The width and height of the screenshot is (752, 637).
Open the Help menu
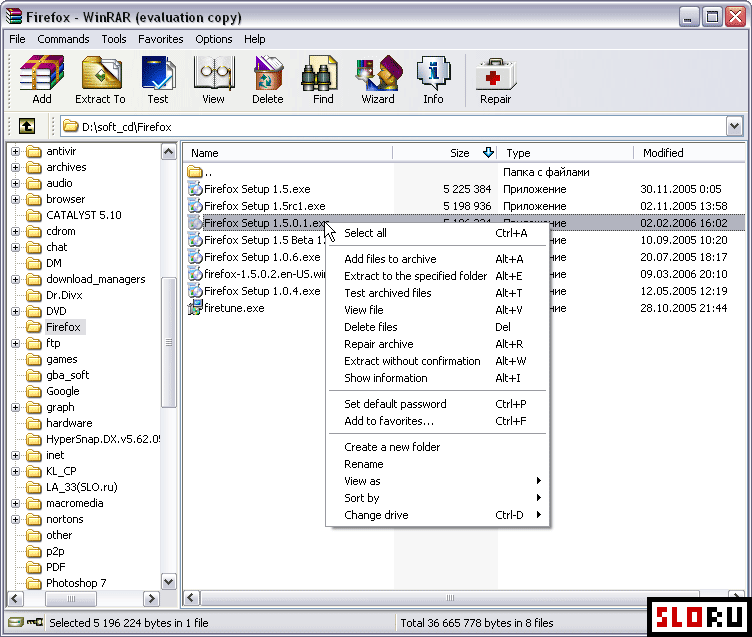[x=254, y=39]
